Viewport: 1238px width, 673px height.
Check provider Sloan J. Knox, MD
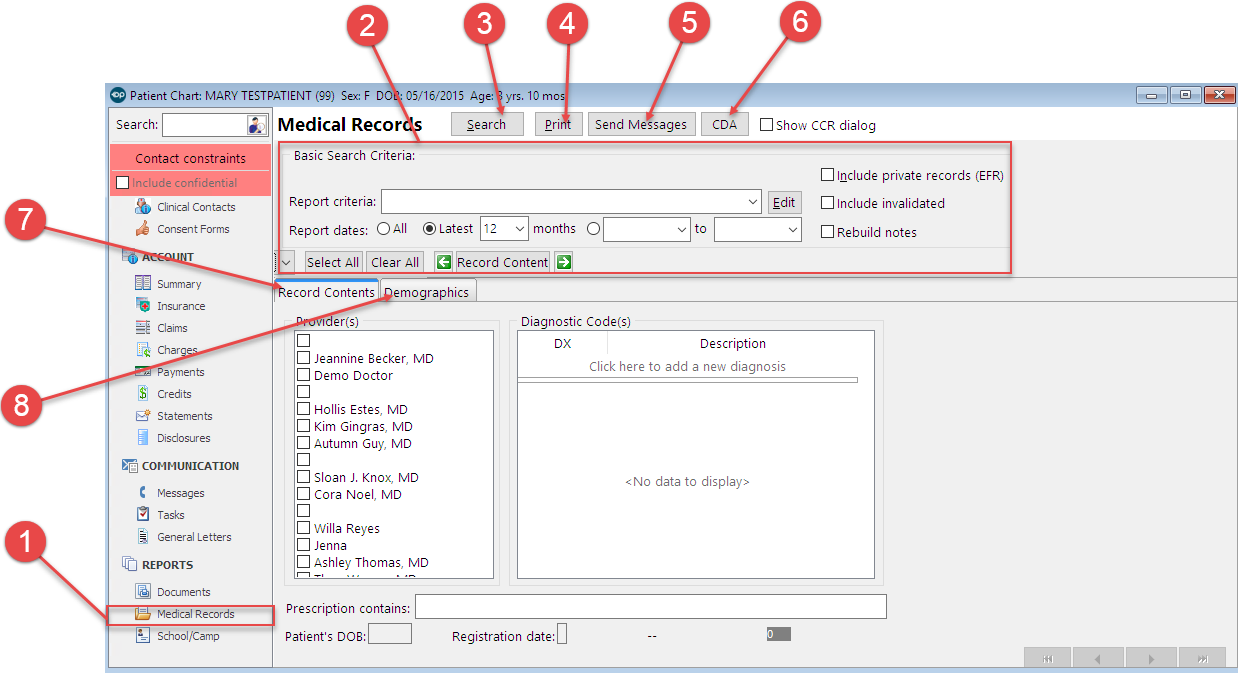tap(303, 477)
